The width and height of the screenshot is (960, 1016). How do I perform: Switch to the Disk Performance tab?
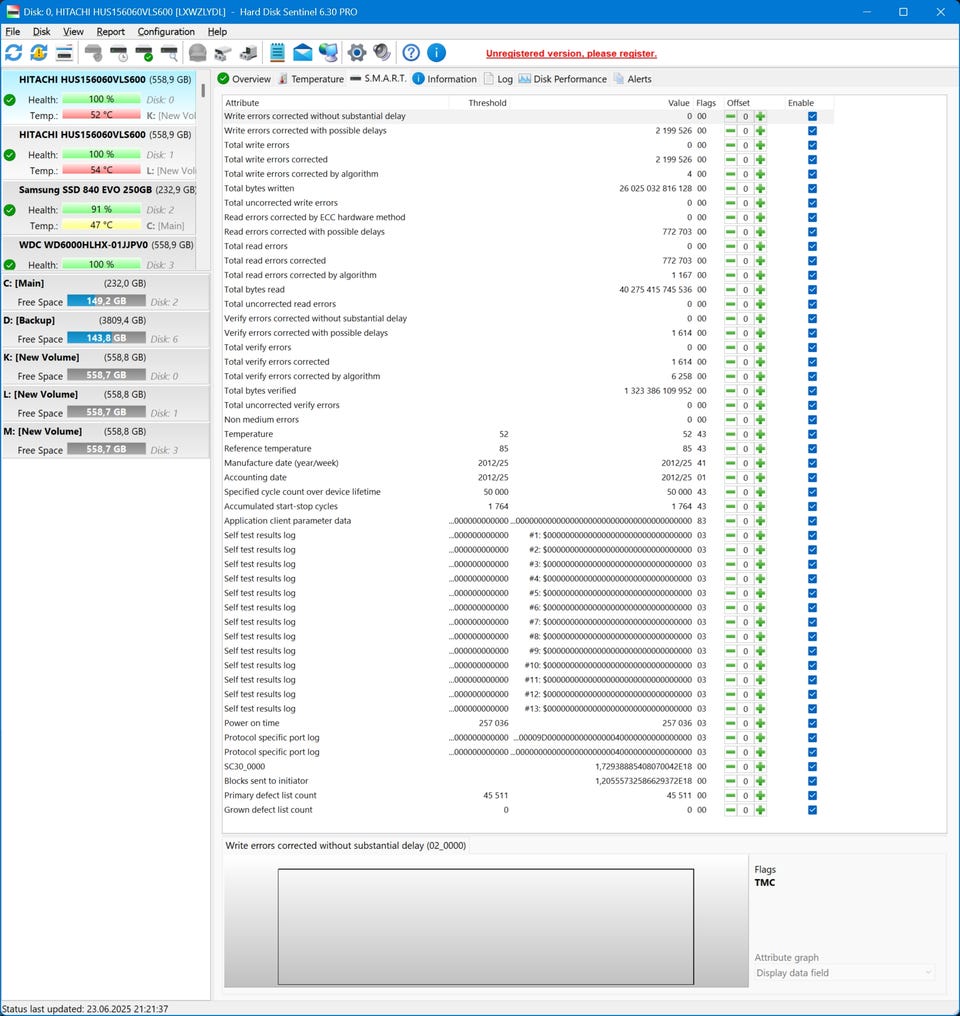[x=562, y=79]
